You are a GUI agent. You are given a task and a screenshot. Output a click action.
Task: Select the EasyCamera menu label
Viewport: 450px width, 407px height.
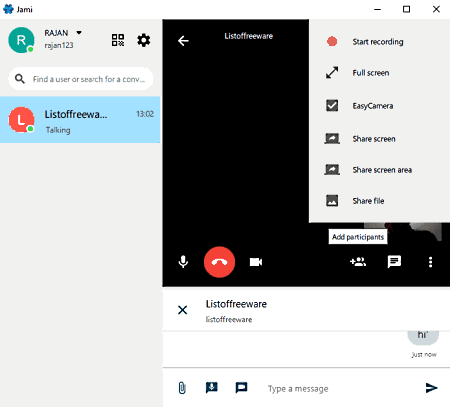click(x=373, y=106)
